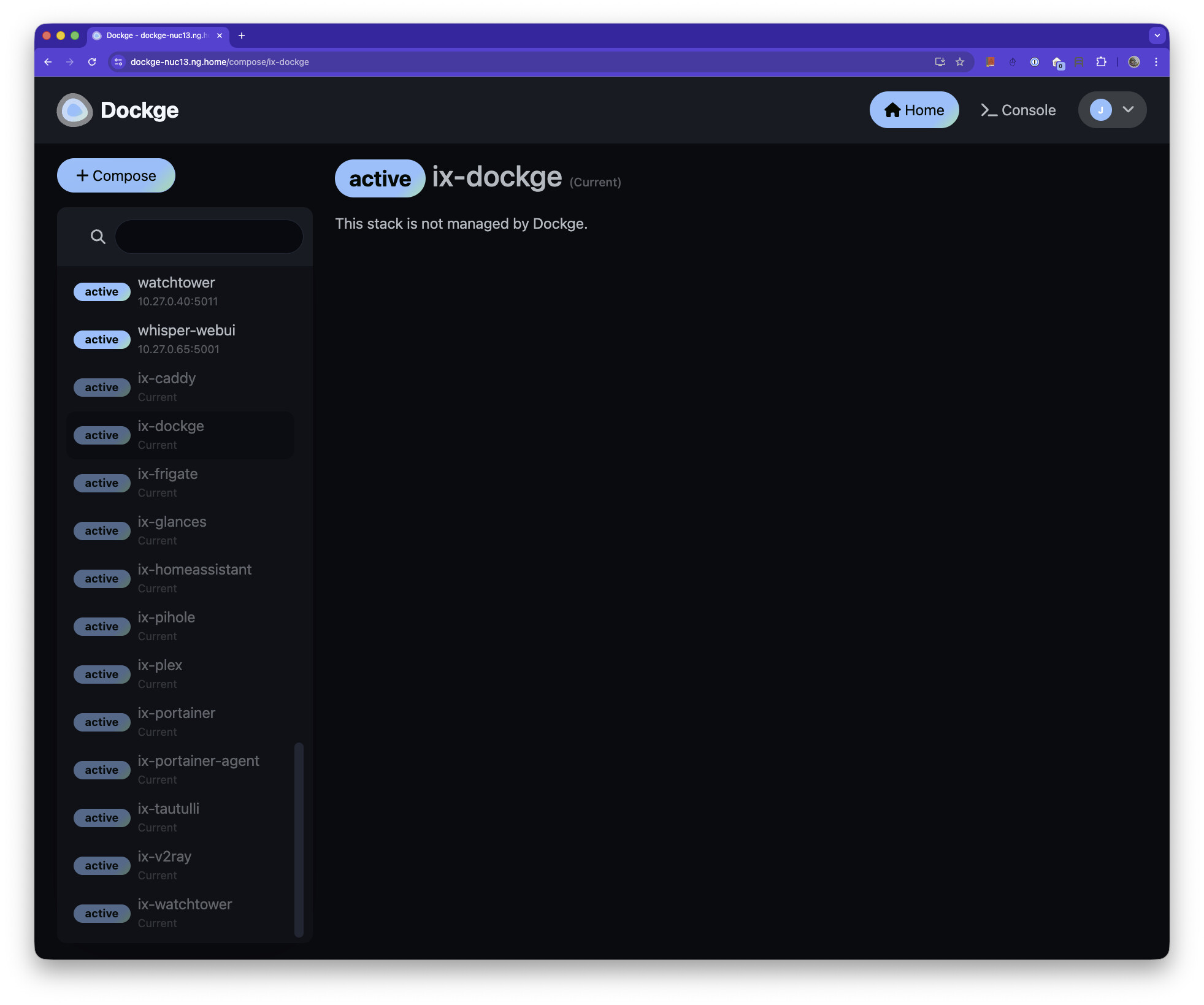Click site information icon in address bar
The image size is (1204, 1005).
pyautogui.click(x=119, y=62)
